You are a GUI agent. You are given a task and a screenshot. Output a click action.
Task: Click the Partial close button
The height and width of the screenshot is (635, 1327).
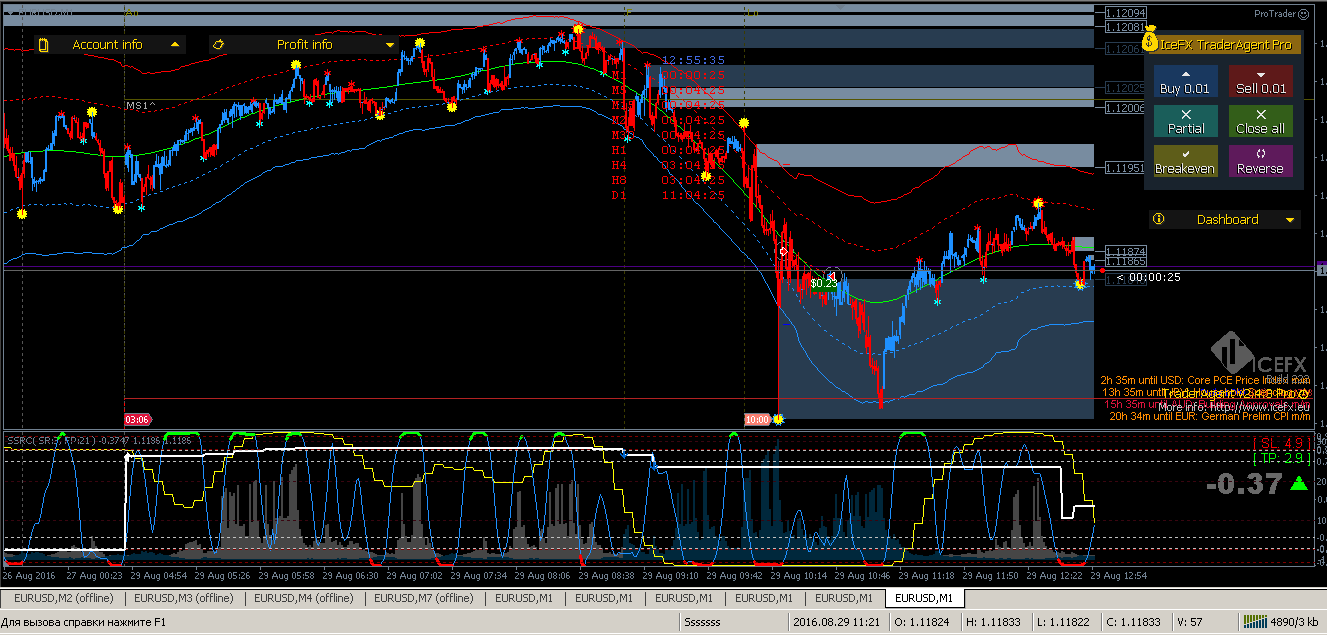pos(1185,122)
